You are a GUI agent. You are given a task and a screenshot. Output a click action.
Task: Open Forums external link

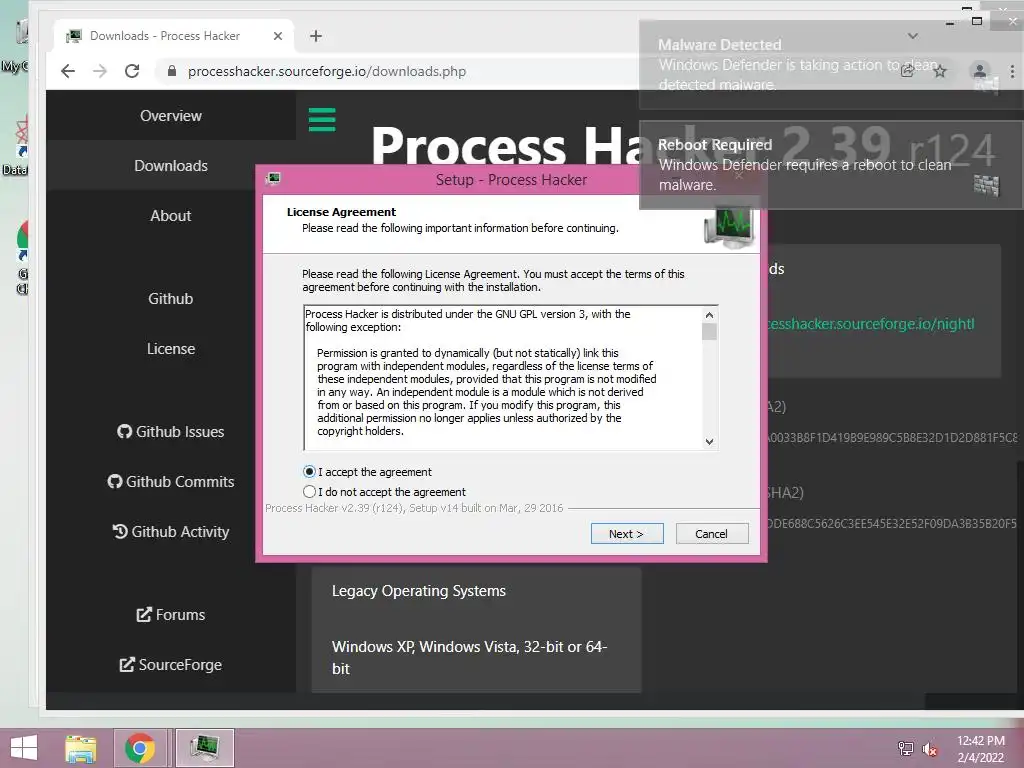click(170, 615)
